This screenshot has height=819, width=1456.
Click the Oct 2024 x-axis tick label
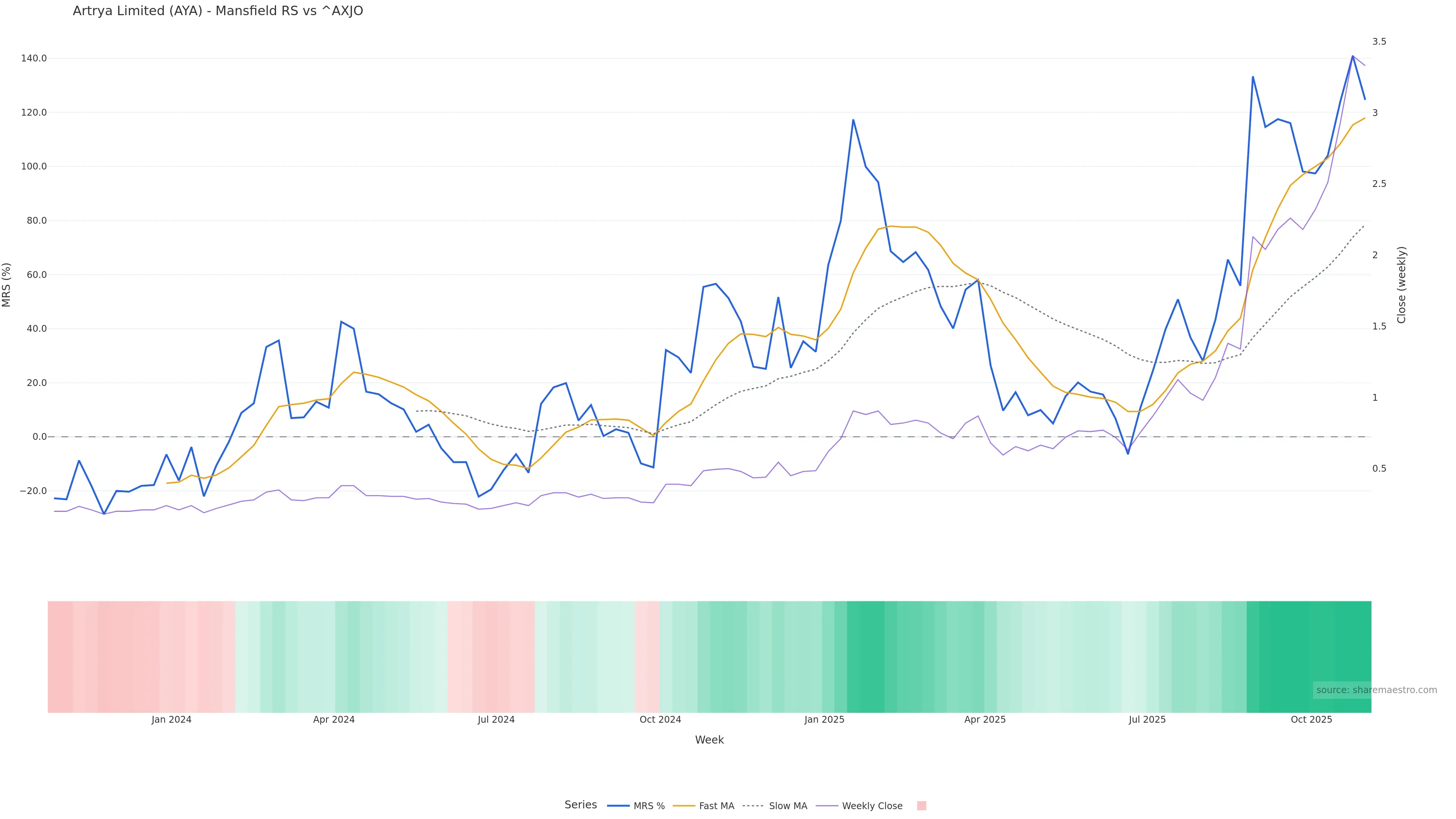click(660, 720)
